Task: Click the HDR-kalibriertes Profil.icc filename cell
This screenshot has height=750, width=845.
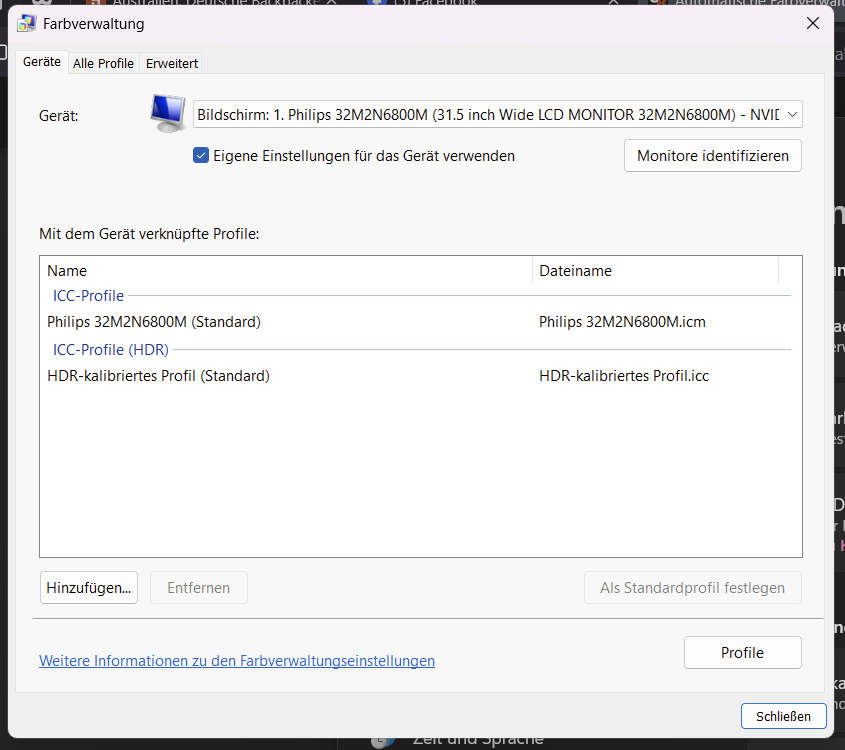Action: (x=624, y=376)
